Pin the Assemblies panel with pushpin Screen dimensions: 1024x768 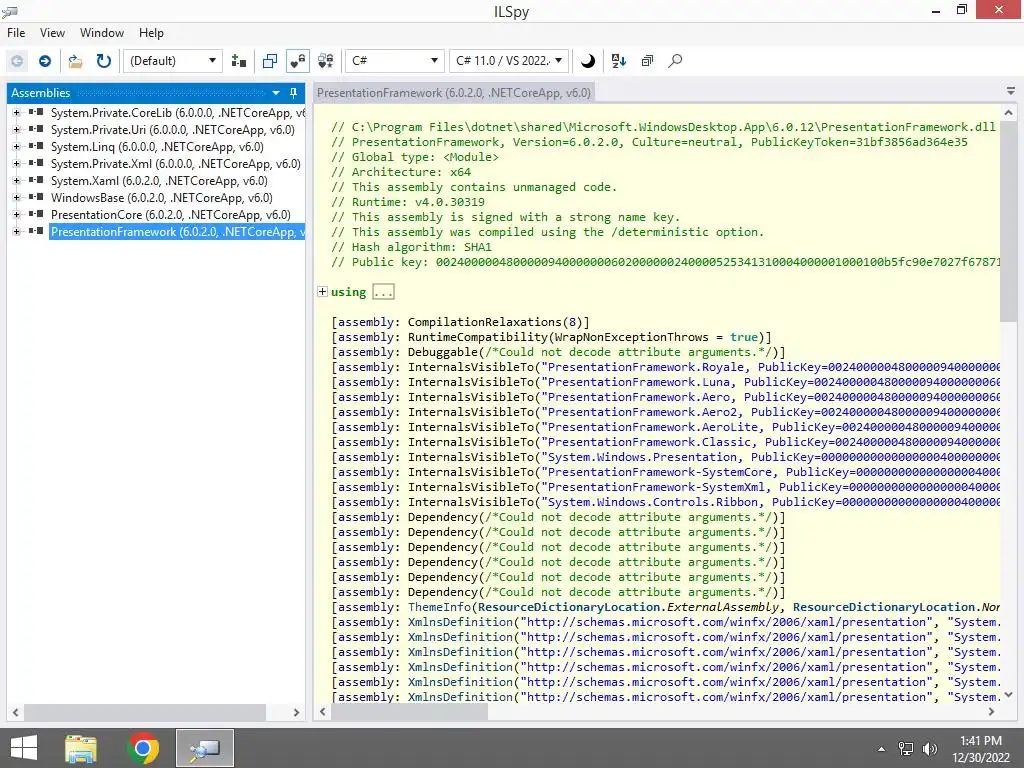pos(294,93)
